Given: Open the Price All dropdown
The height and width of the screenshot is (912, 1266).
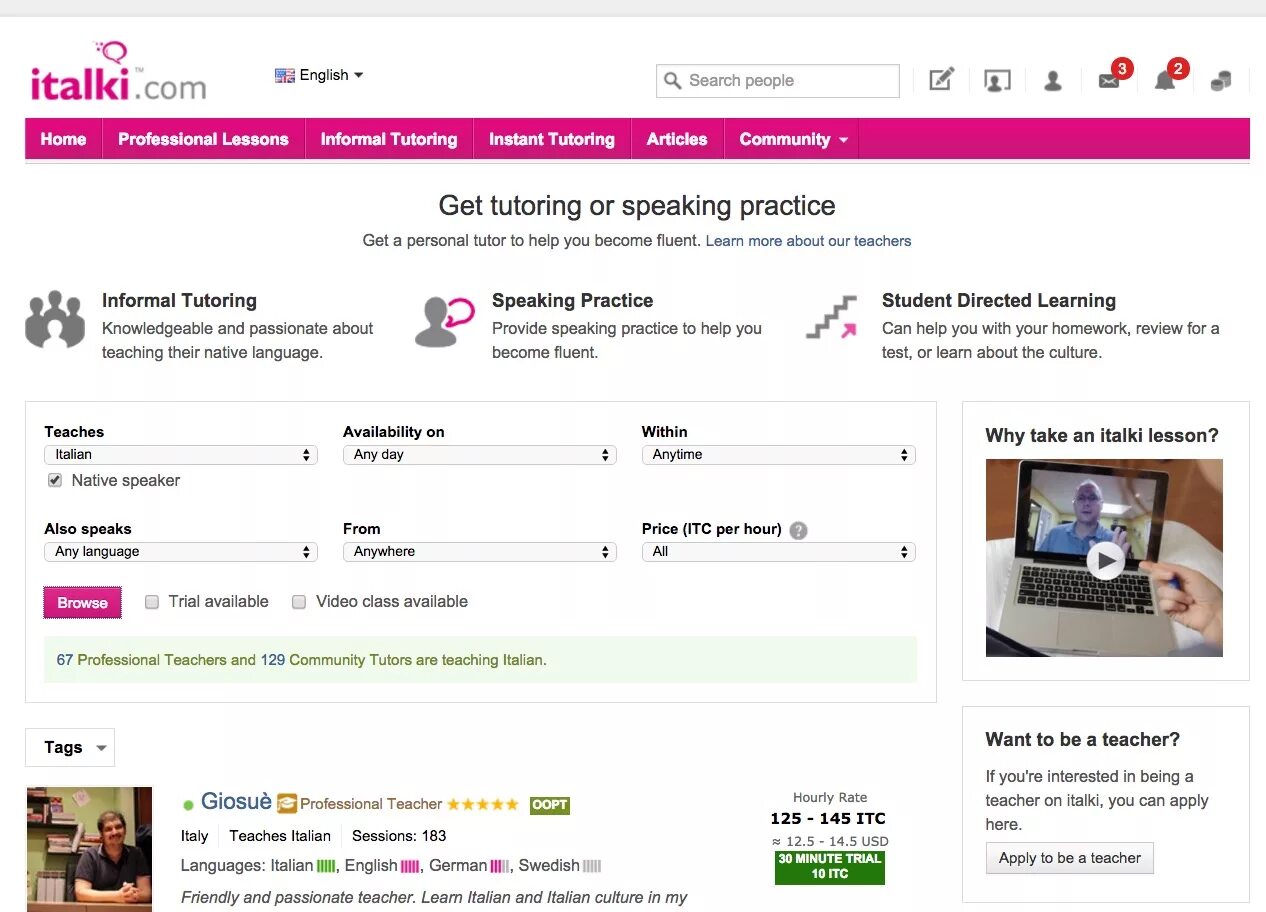Looking at the screenshot, I should pos(778,552).
